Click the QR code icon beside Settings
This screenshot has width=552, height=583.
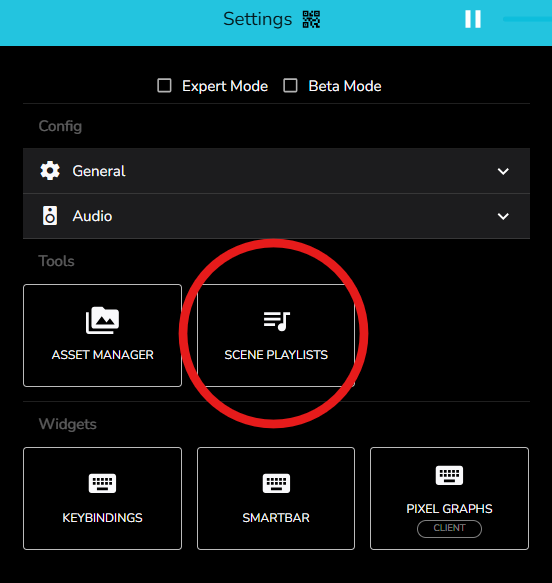(x=311, y=19)
